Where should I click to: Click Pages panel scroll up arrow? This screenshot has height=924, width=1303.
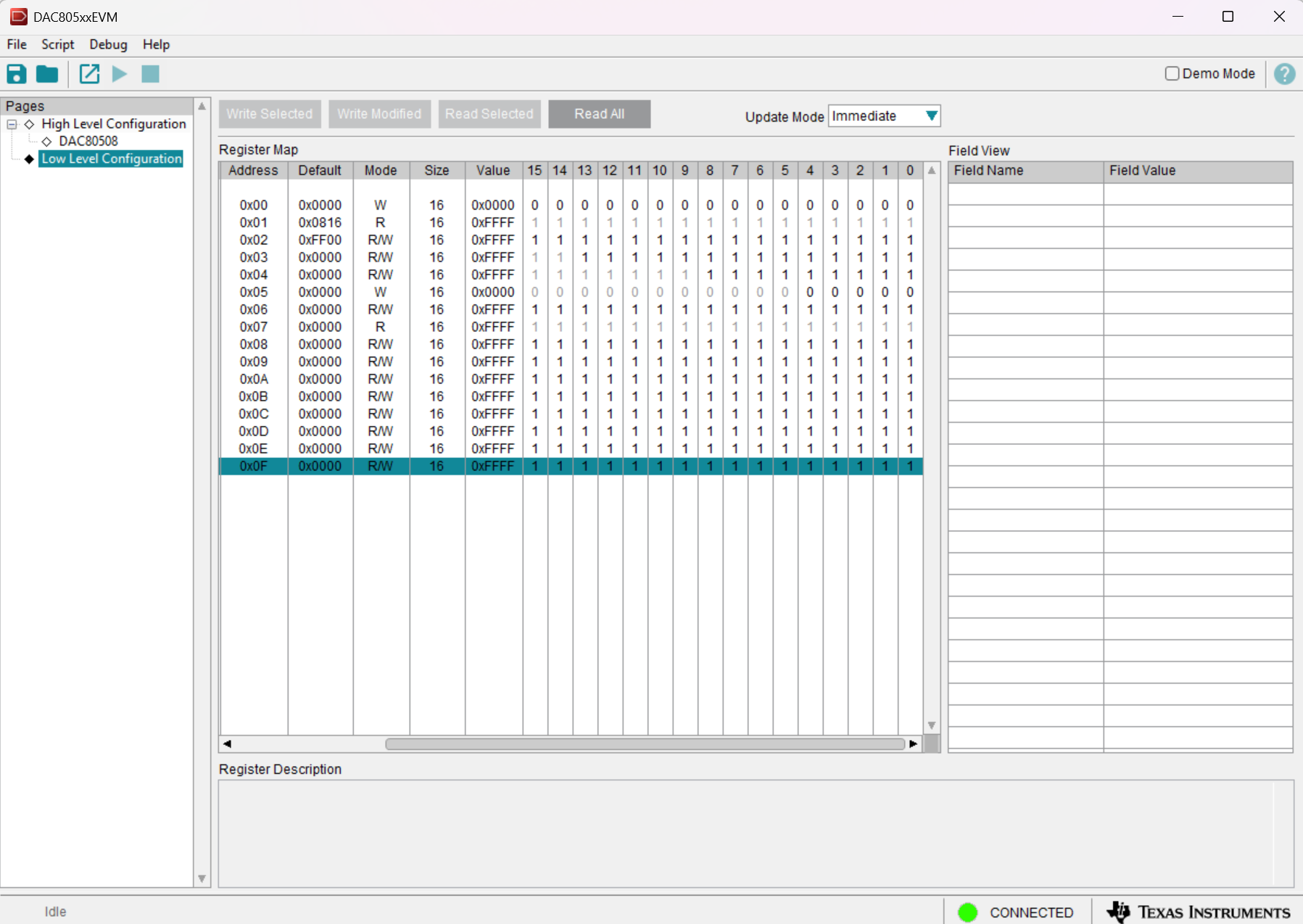pos(202,106)
